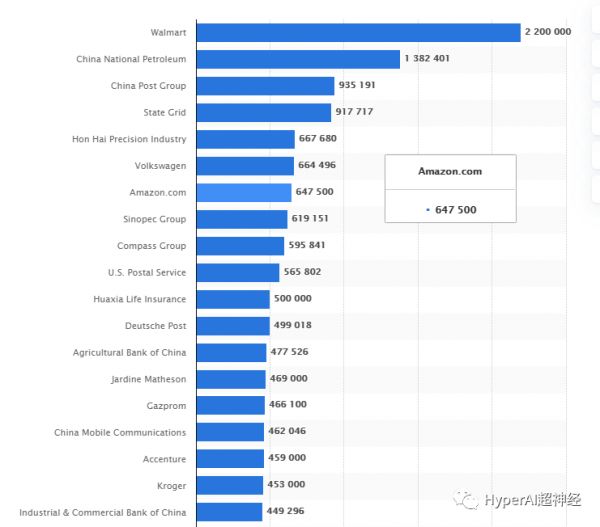The image size is (600, 527).
Task: Click the Huaxia Life Insurance bar
Action: click(x=233, y=299)
